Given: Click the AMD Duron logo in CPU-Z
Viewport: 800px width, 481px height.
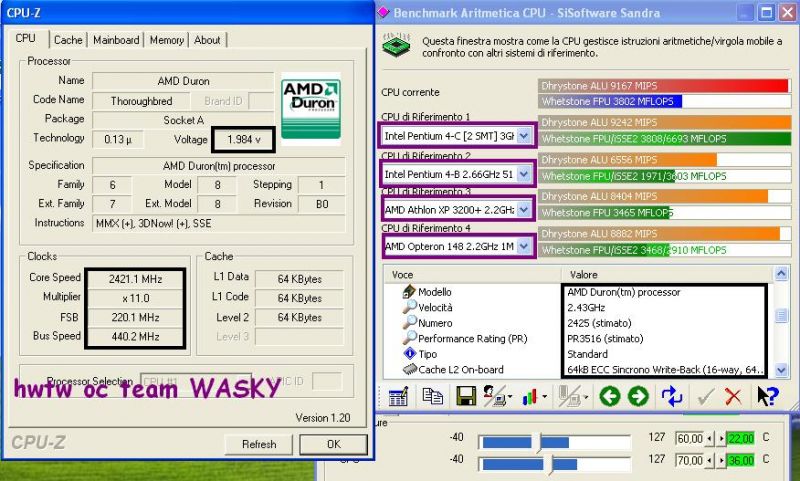Looking at the screenshot, I should coord(311,109).
